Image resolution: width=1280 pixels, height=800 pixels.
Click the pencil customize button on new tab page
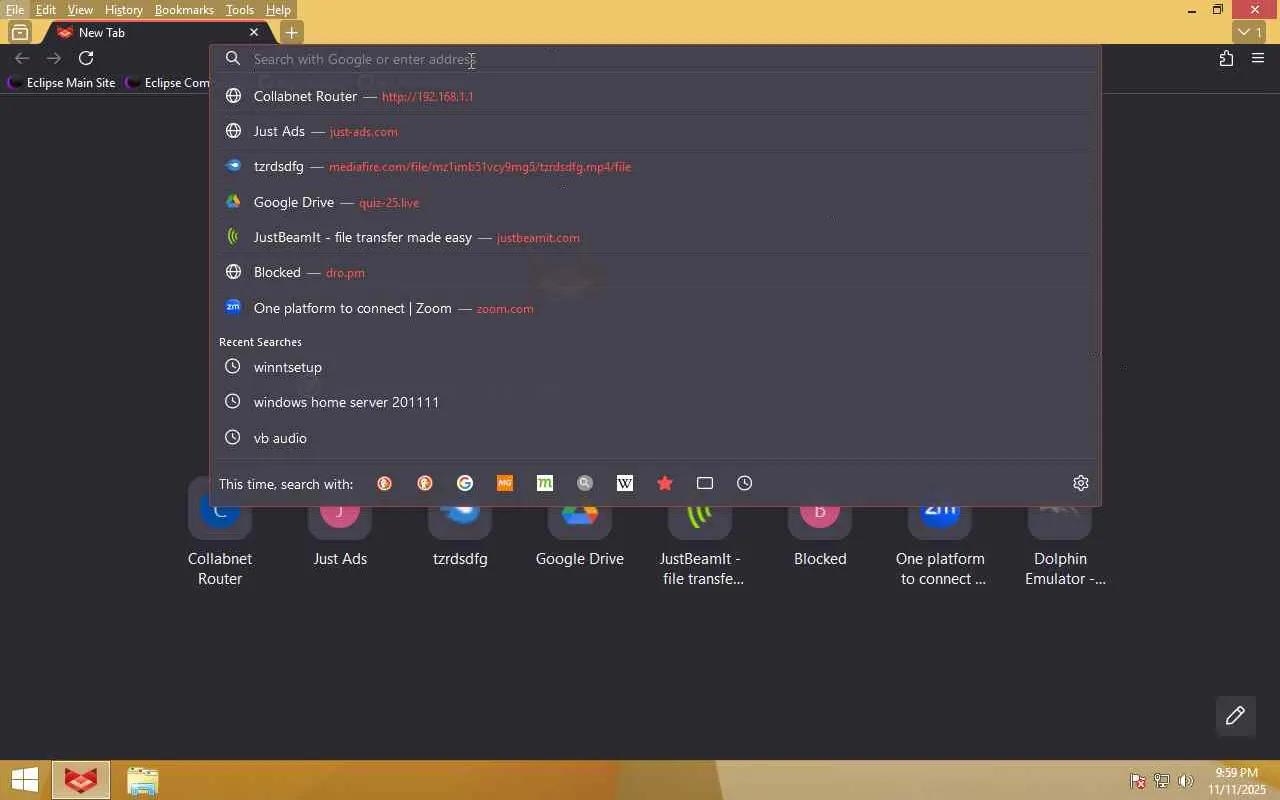(x=1235, y=715)
